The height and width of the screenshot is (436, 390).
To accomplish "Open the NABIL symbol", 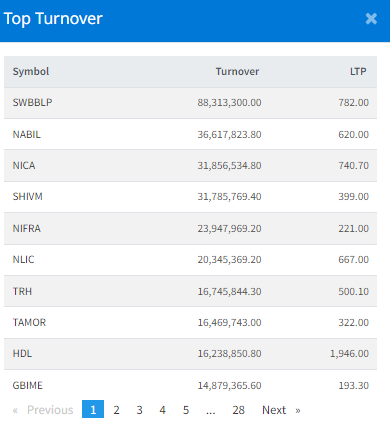I will [x=27, y=134].
